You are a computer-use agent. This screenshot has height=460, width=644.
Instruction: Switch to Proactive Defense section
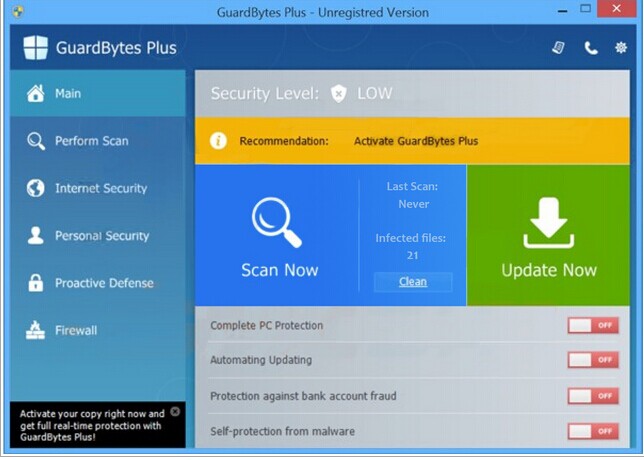point(98,283)
